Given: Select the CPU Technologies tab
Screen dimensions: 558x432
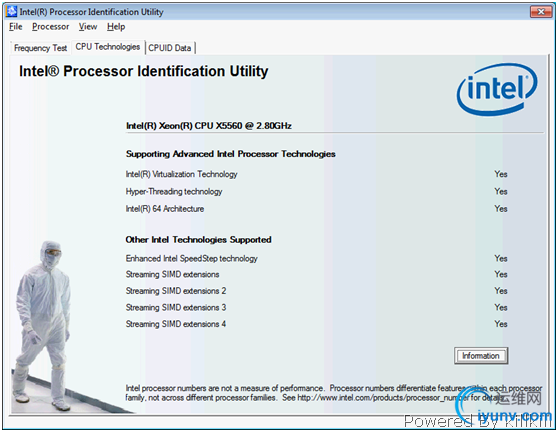Looking at the screenshot, I should click(x=107, y=47).
